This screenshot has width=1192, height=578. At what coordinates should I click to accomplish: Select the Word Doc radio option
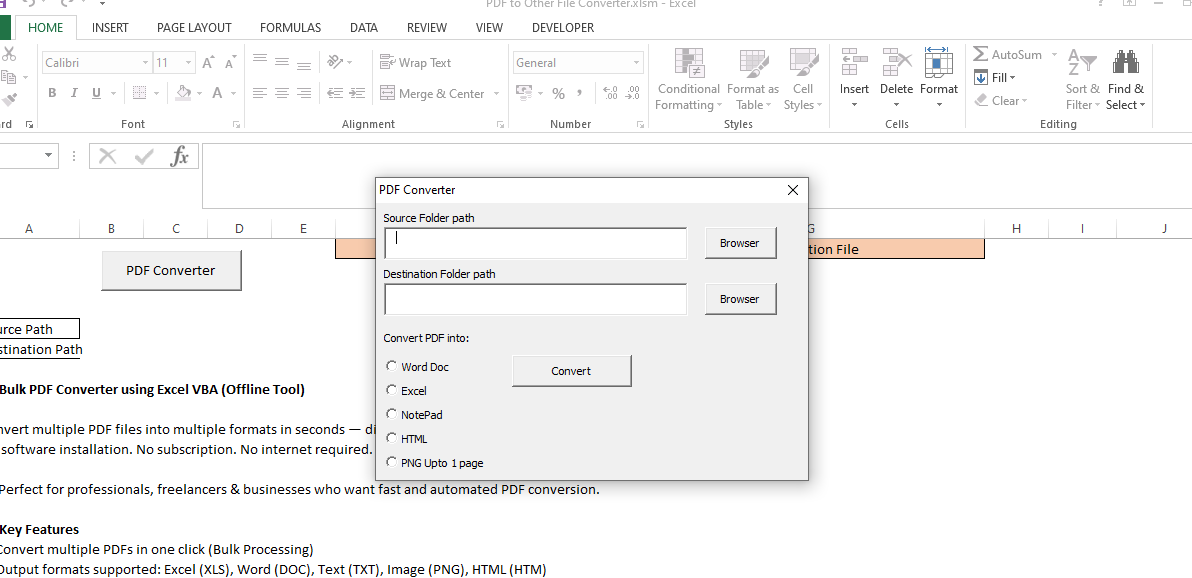392,366
